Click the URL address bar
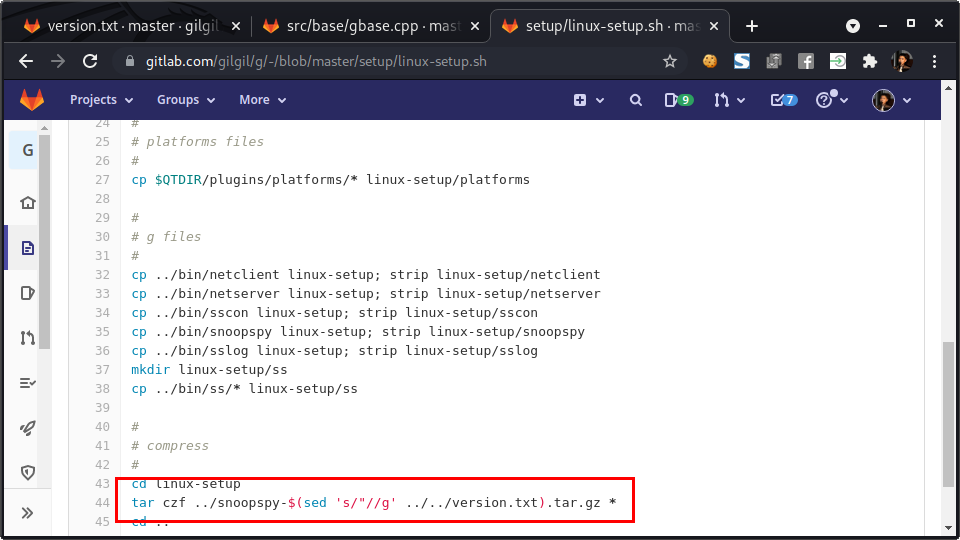This screenshot has width=960, height=540. pyautogui.click(x=400, y=61)
